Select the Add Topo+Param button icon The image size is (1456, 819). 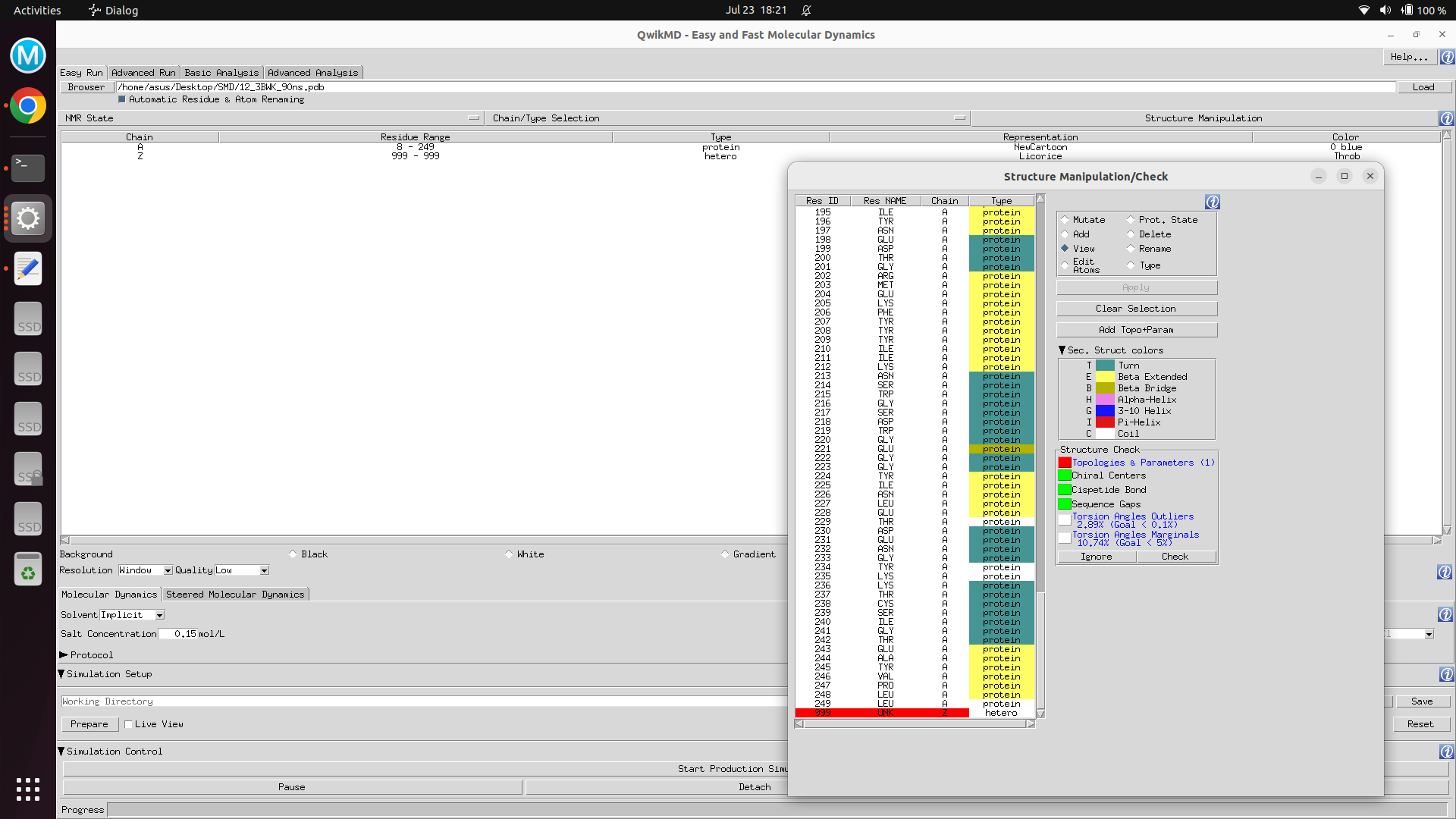(1136, 329)
